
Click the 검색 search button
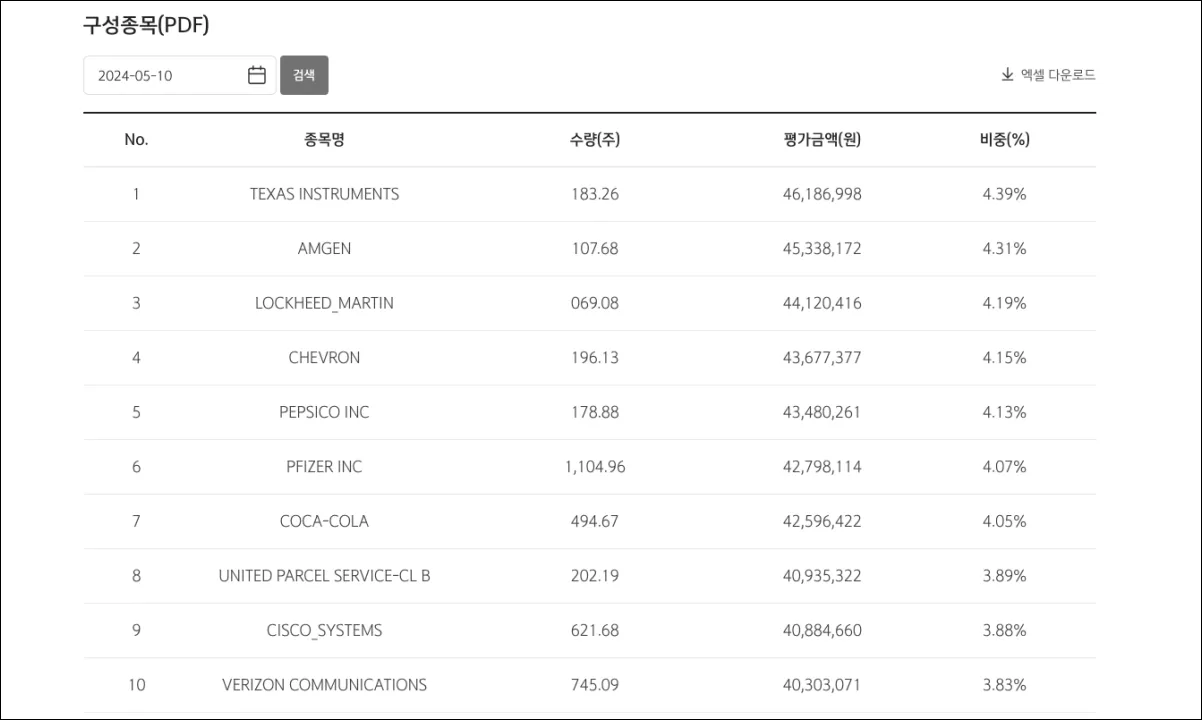[304, 75]
